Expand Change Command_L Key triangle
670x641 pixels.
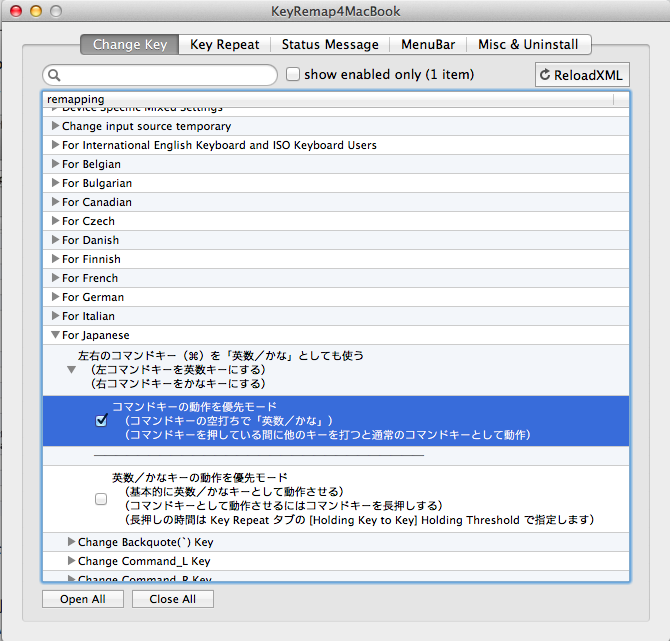(71, 561)
